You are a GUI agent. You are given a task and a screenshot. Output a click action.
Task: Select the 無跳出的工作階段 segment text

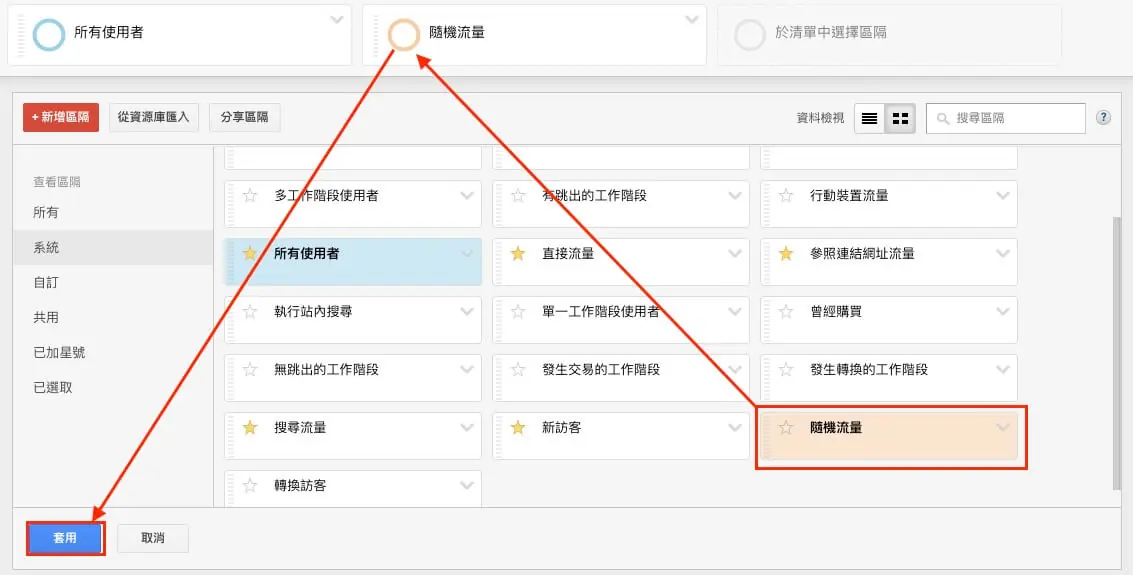327,370
